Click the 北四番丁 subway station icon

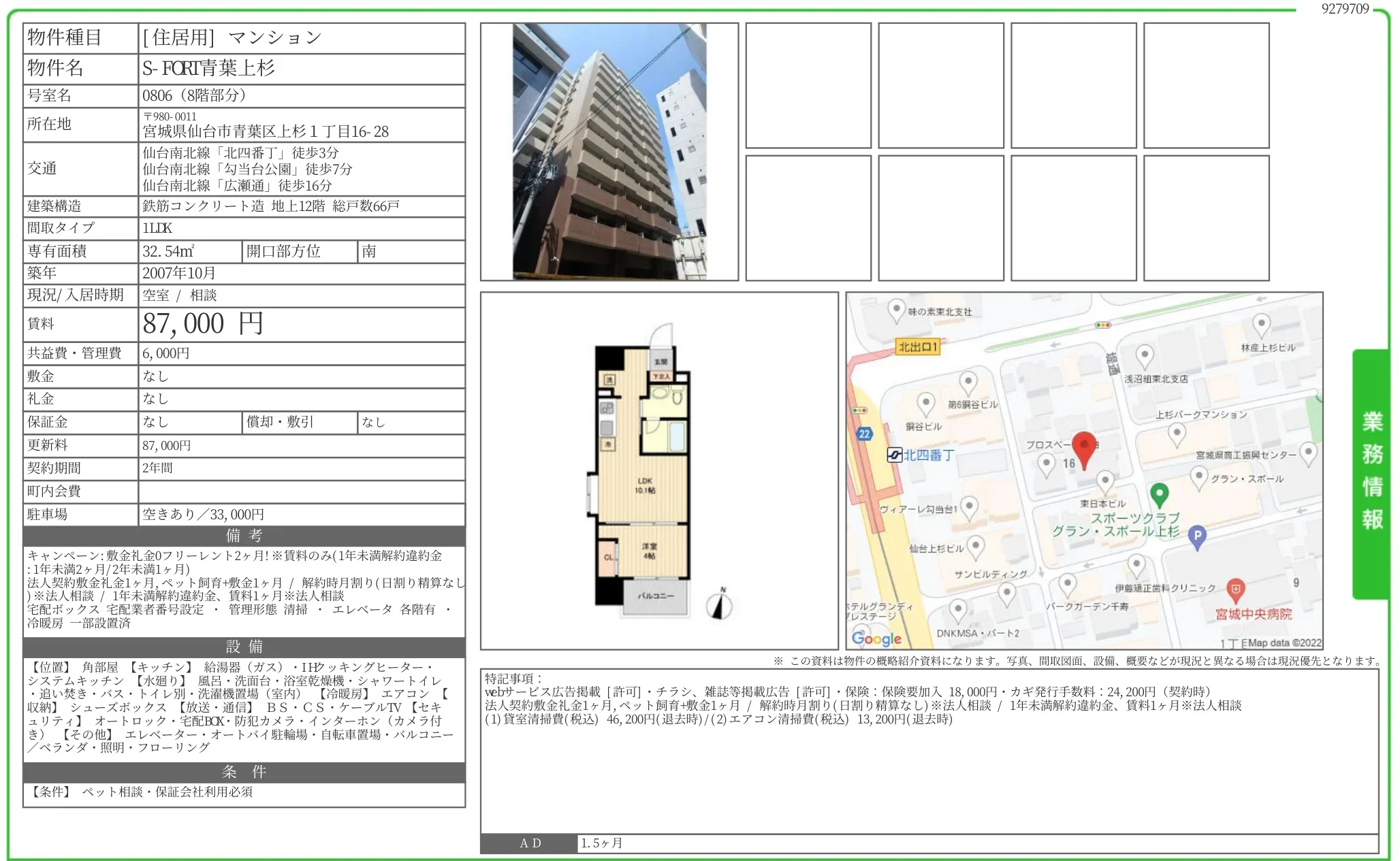pos(894,455)
